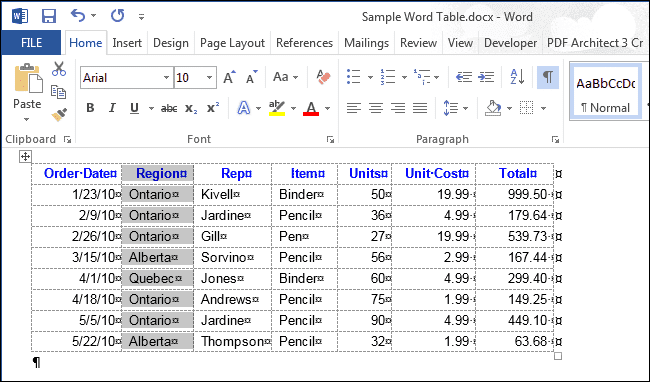Click the Cut scissors icon
Image resolution: width=650 pixels, height=382 pixels.
coord(59,69)
